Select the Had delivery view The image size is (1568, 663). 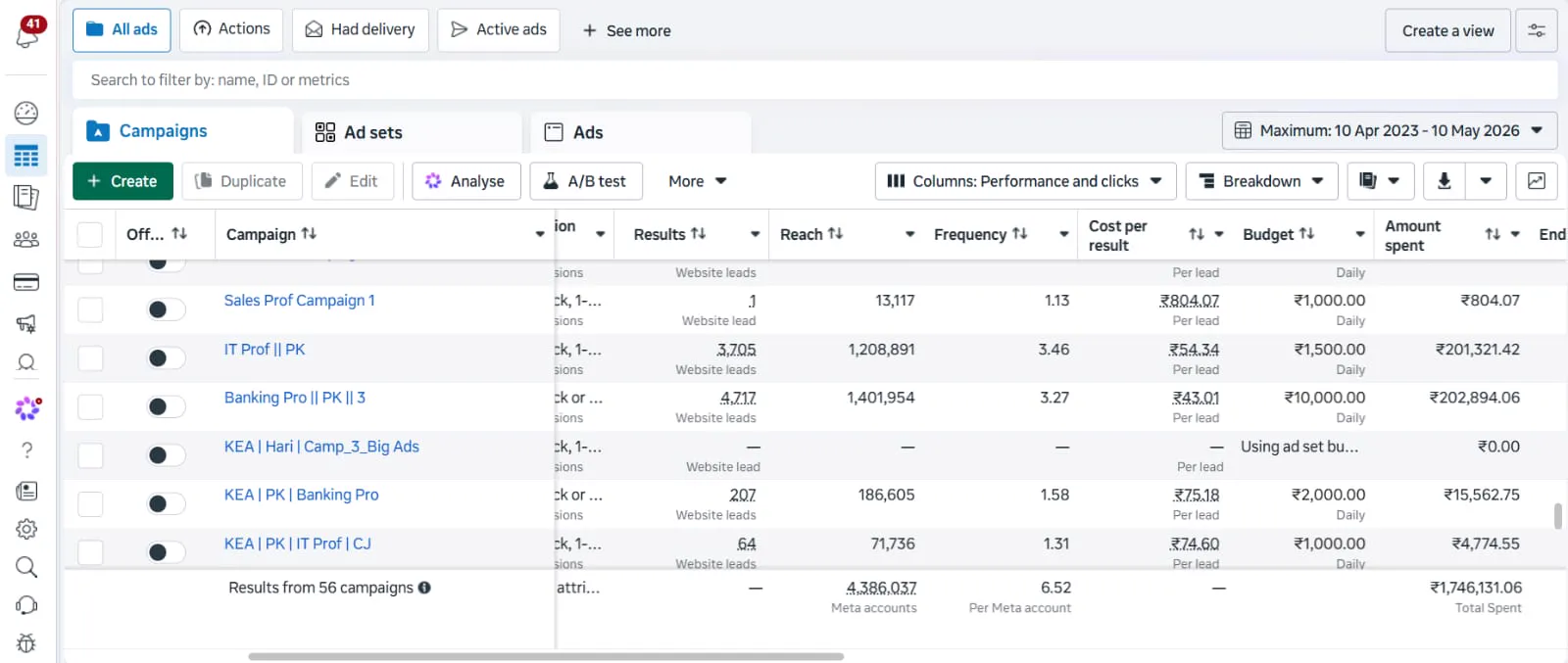[x=360, y=29]
